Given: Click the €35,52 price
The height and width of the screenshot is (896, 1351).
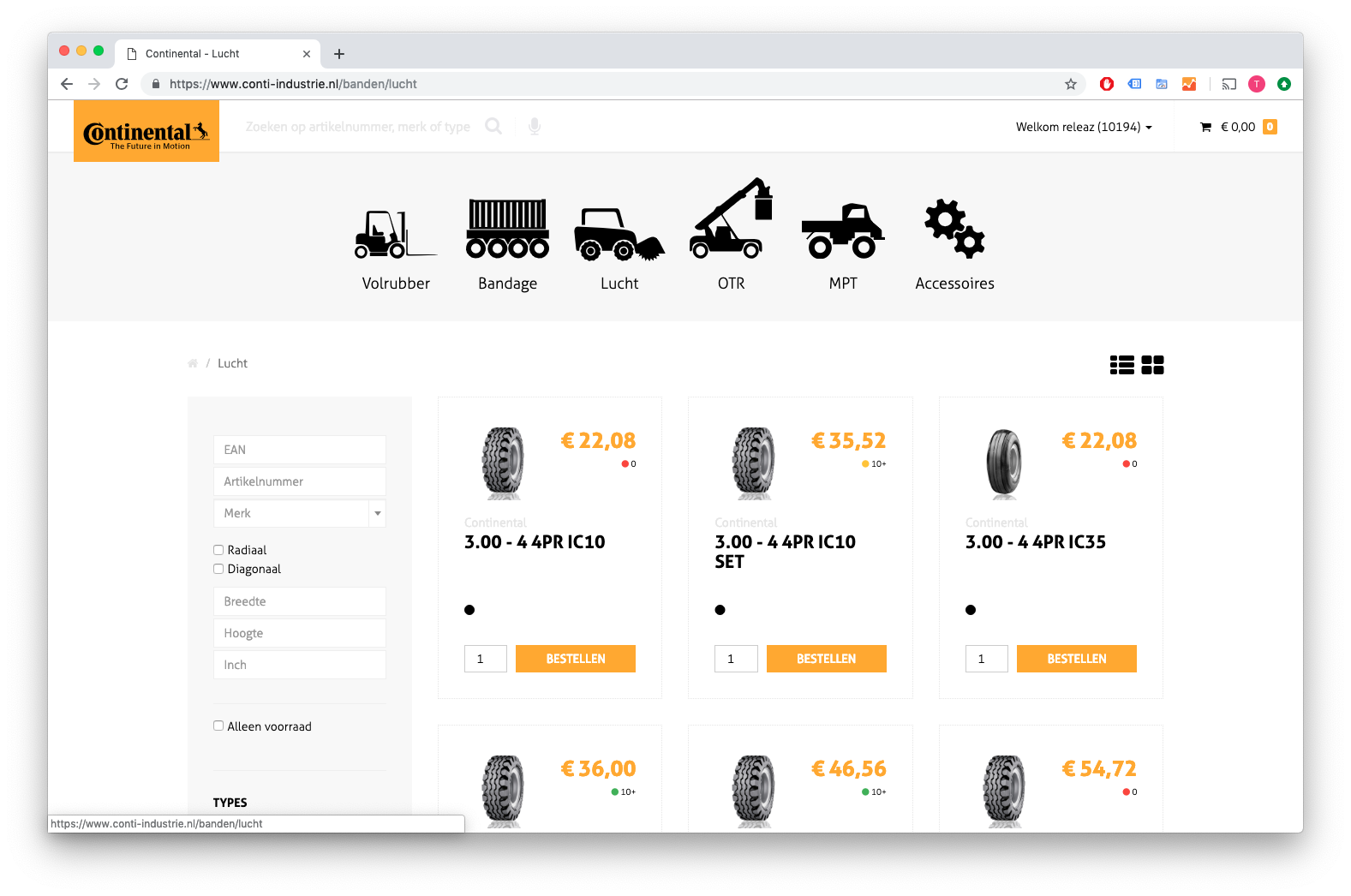Looking at the screenshot, I should (x=848, y=440).
